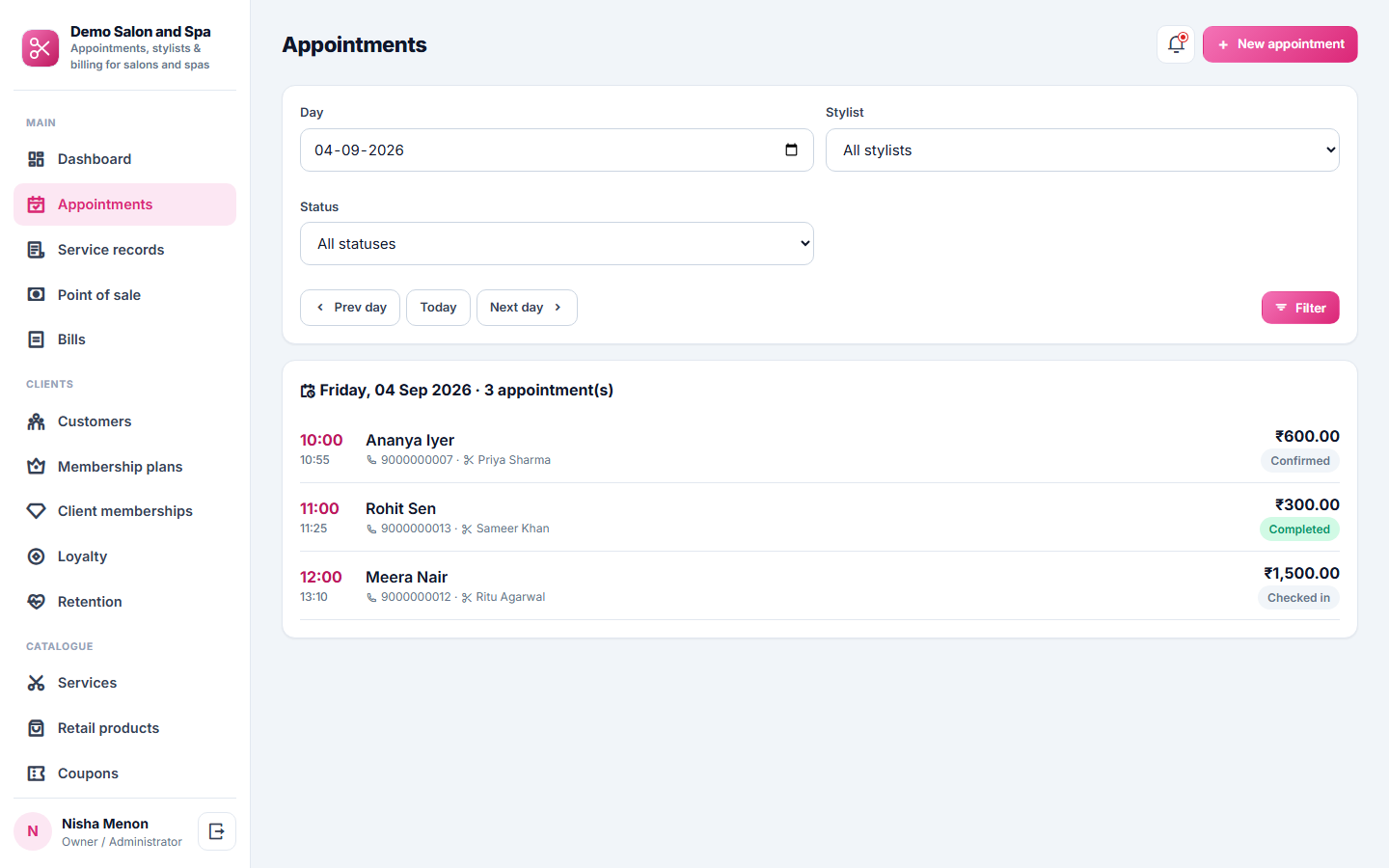
Task: Click the Service records icon
Action: 37,250
